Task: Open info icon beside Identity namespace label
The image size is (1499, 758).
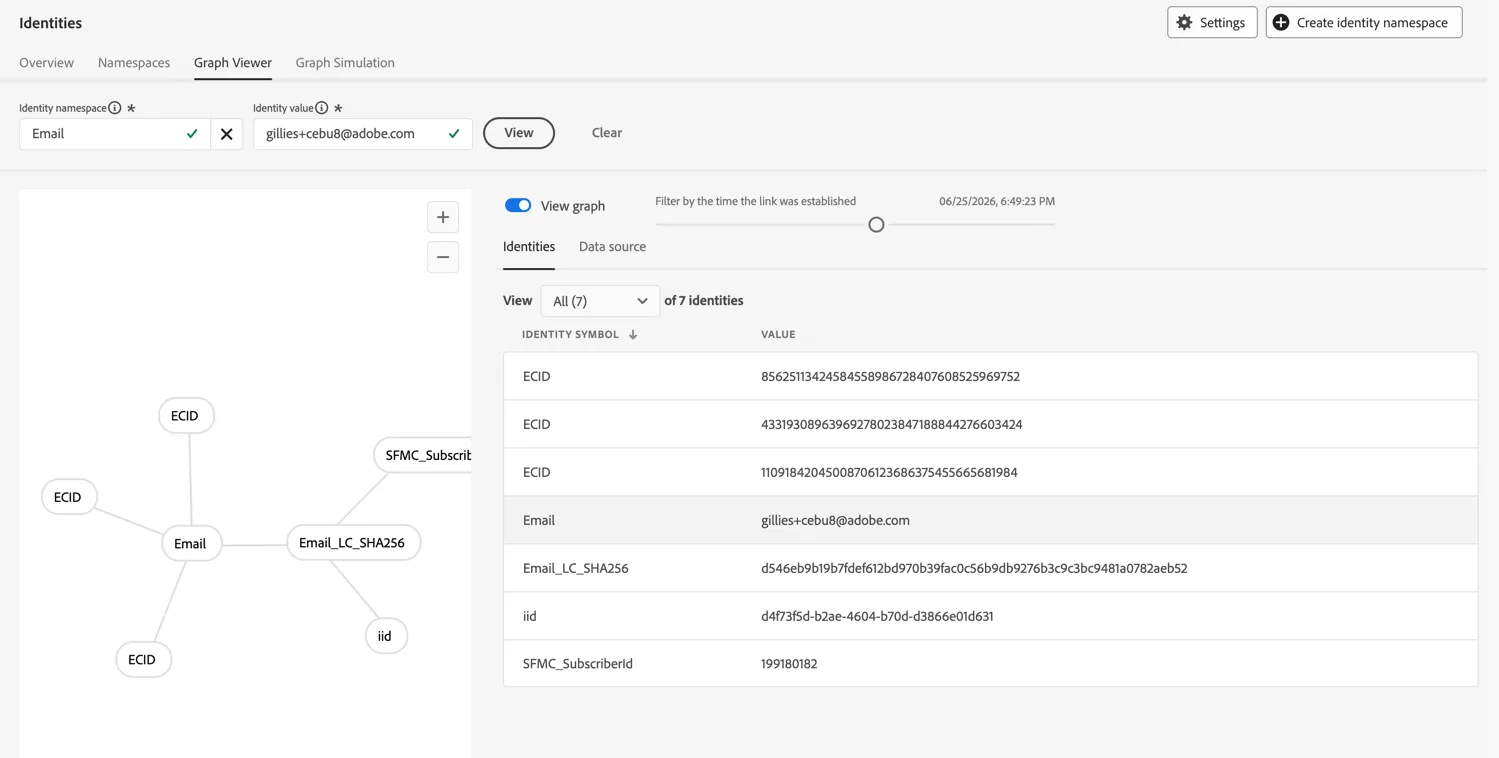Action: 115,108
